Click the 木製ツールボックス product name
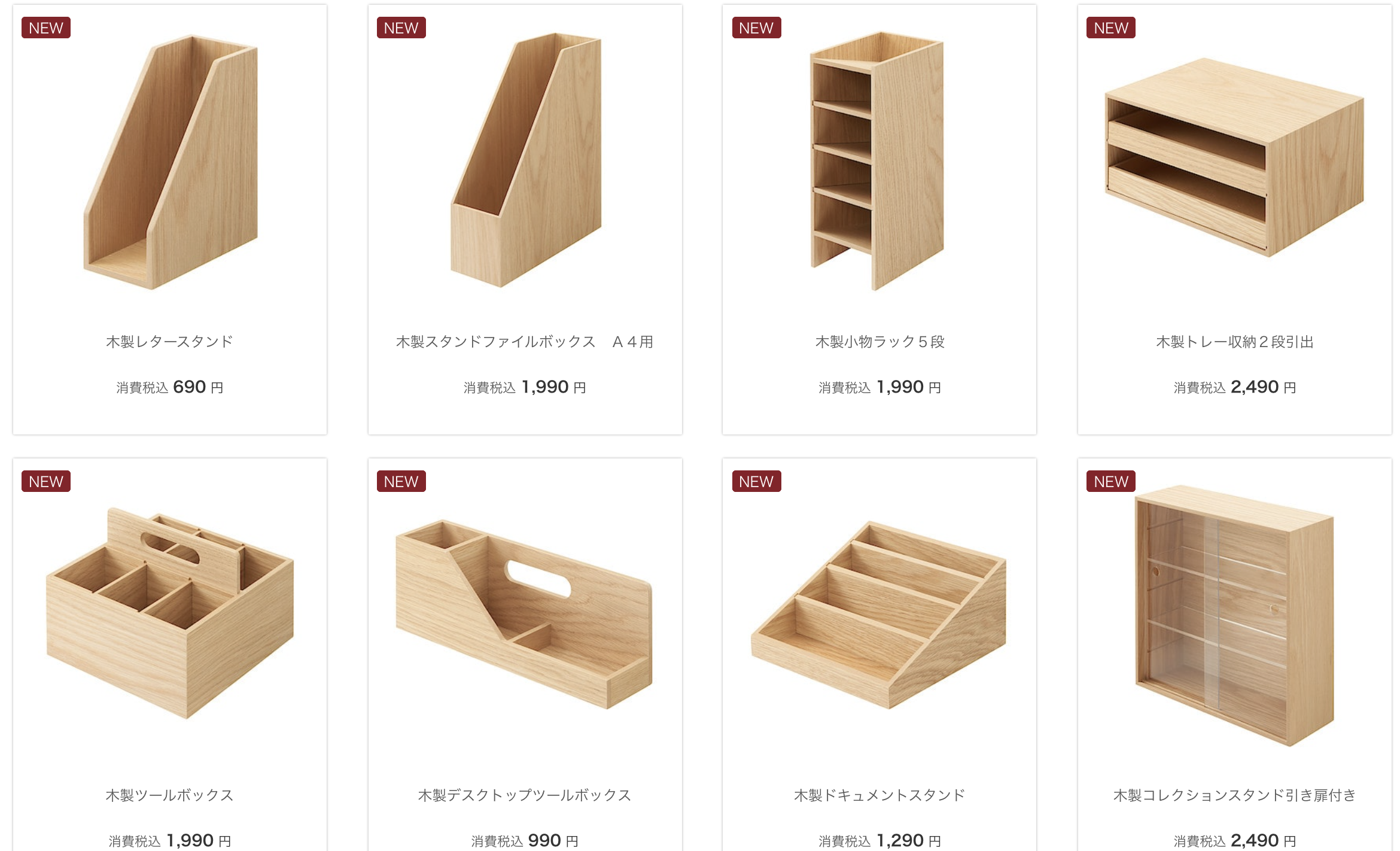 pyautogui.click(x=170, y=795)
